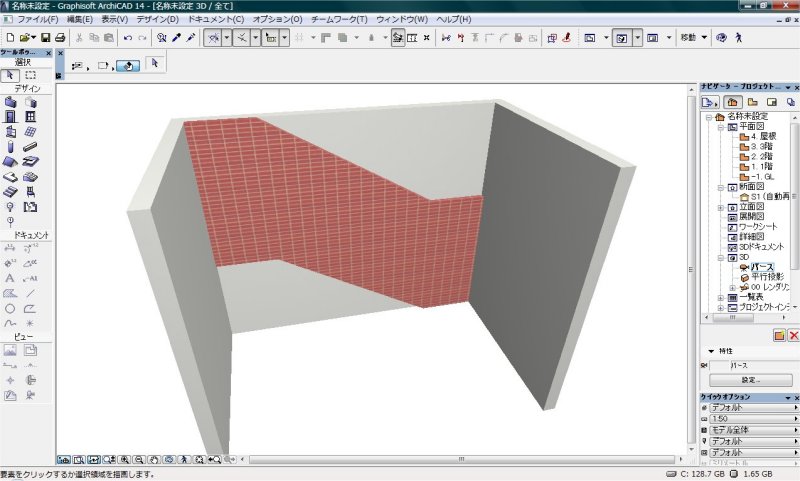
Task: Click the Print icon in toolbar
Action: (x=60, y=38)
